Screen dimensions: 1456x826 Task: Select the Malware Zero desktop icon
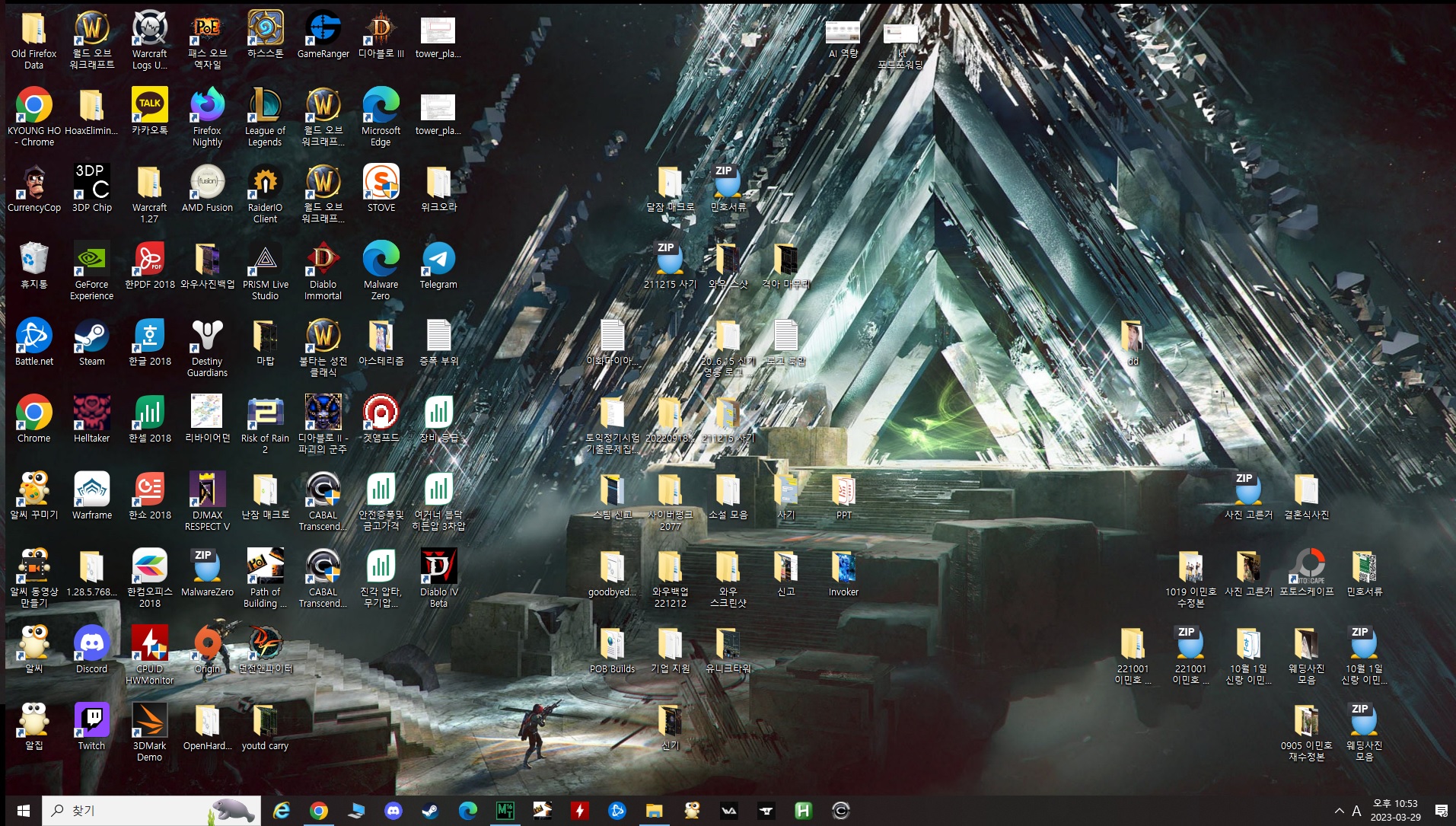click(381, 271)
